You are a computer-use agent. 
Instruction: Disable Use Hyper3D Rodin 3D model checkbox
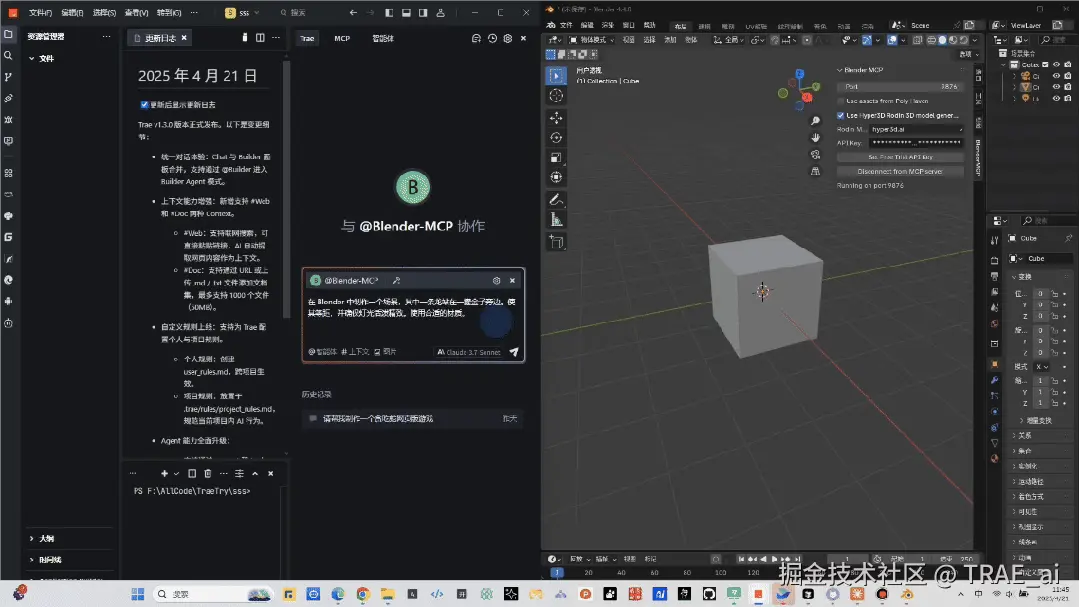(x=840, y=116)
